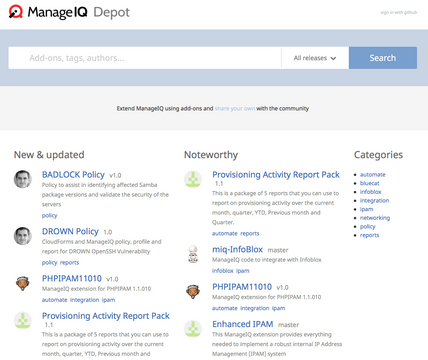
Task: Click Provisioning Activity Report Pack avatar under Noteworthy
Action: (193, 179)
